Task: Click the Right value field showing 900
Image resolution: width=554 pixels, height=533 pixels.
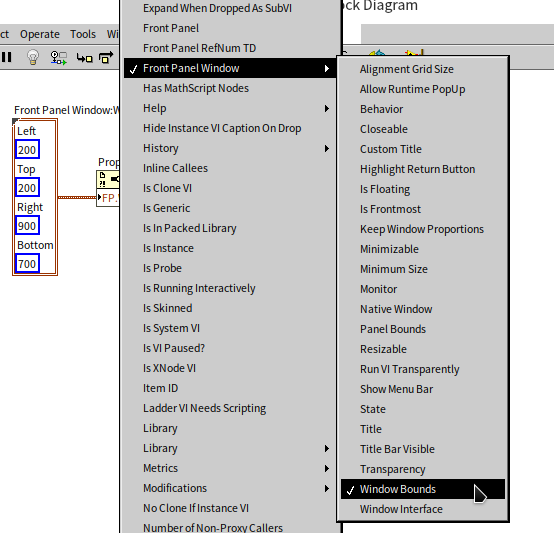Action: coord(27,226)
